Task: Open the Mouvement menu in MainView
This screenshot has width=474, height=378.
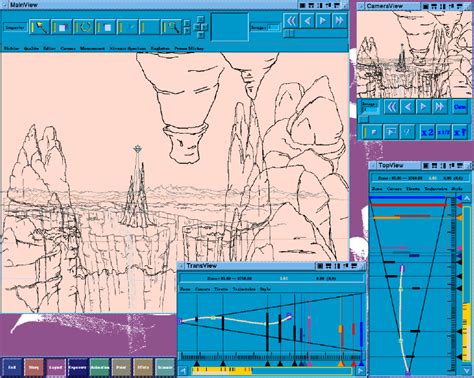Action: pos(92,48)
